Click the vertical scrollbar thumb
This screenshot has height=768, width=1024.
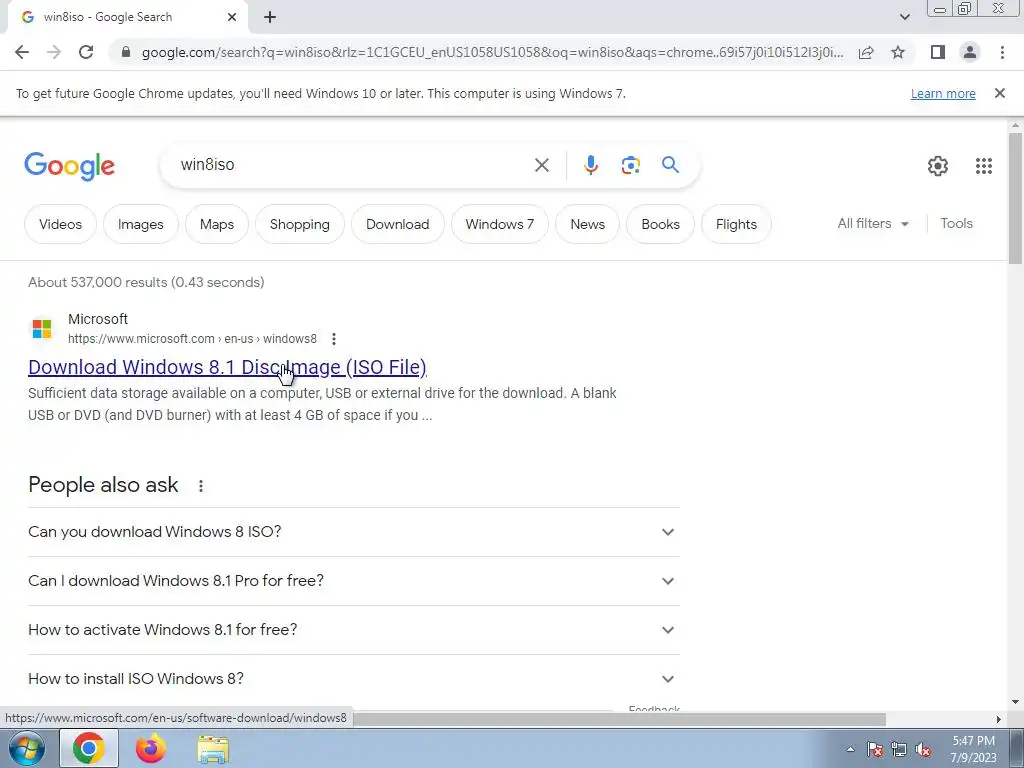[x=1015, y=197]
